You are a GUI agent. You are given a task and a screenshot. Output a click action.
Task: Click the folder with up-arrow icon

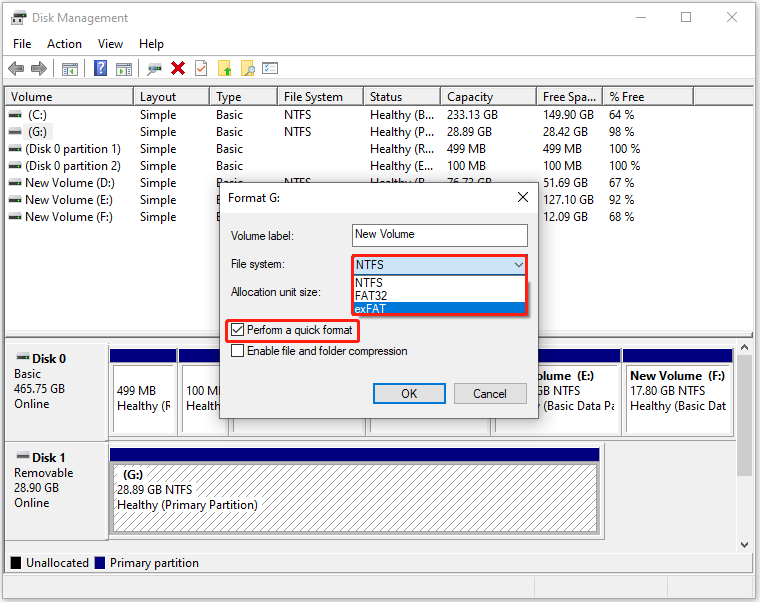(224, 68)
